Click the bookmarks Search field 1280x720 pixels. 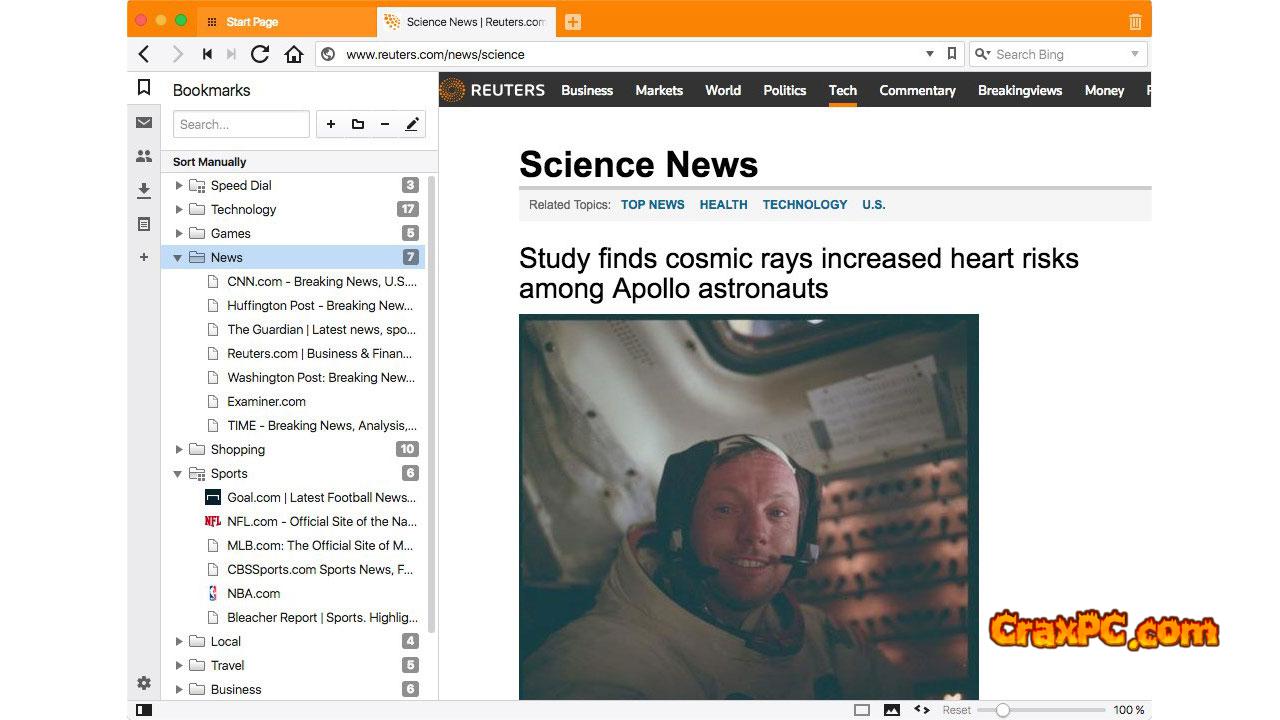(241, 124)
